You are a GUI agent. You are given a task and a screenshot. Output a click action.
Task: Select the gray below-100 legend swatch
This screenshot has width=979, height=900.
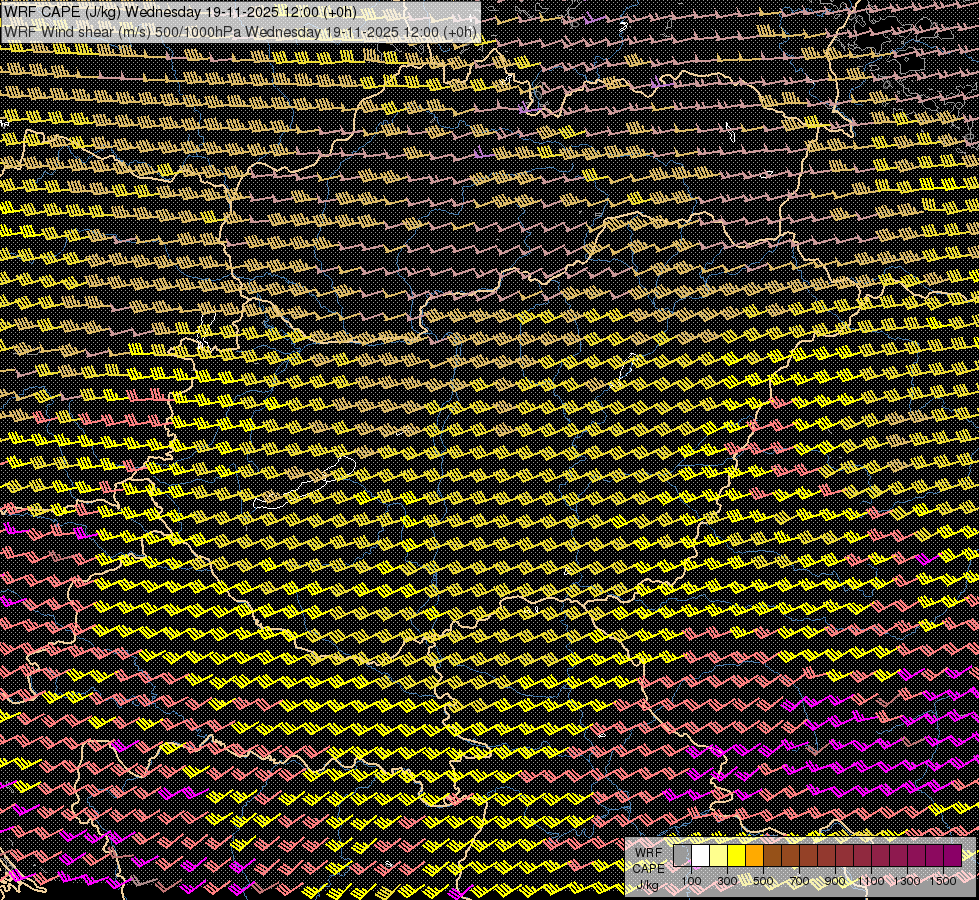pos(682,856)
